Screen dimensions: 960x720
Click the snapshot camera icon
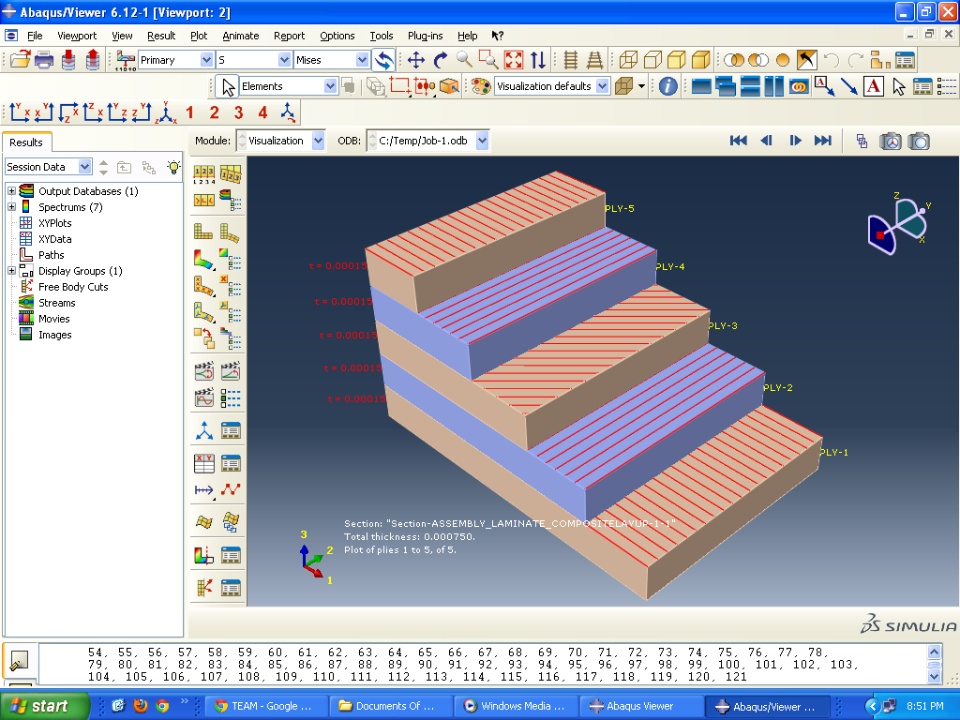coord(919,141)
